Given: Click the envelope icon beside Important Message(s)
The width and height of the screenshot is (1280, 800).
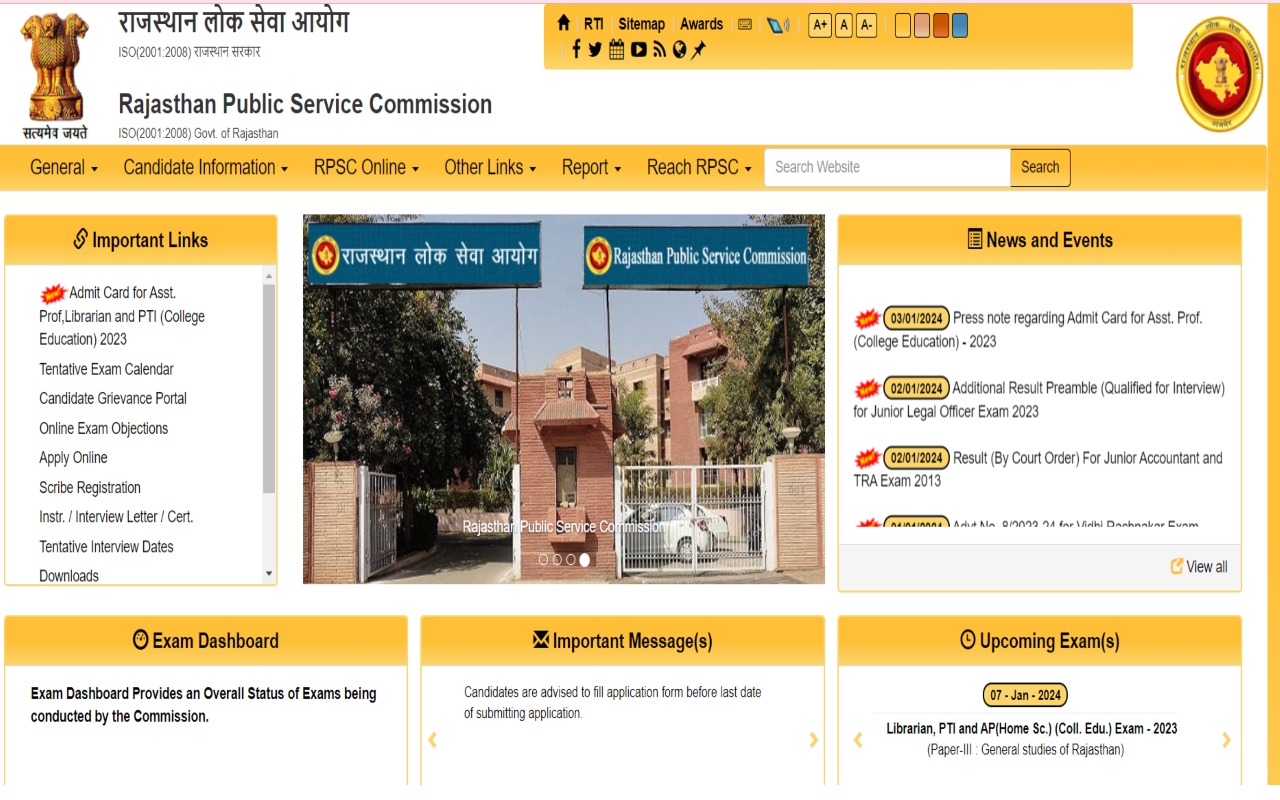Looking at the screenshot, I should pyautogui.click(x=541, y=639).
